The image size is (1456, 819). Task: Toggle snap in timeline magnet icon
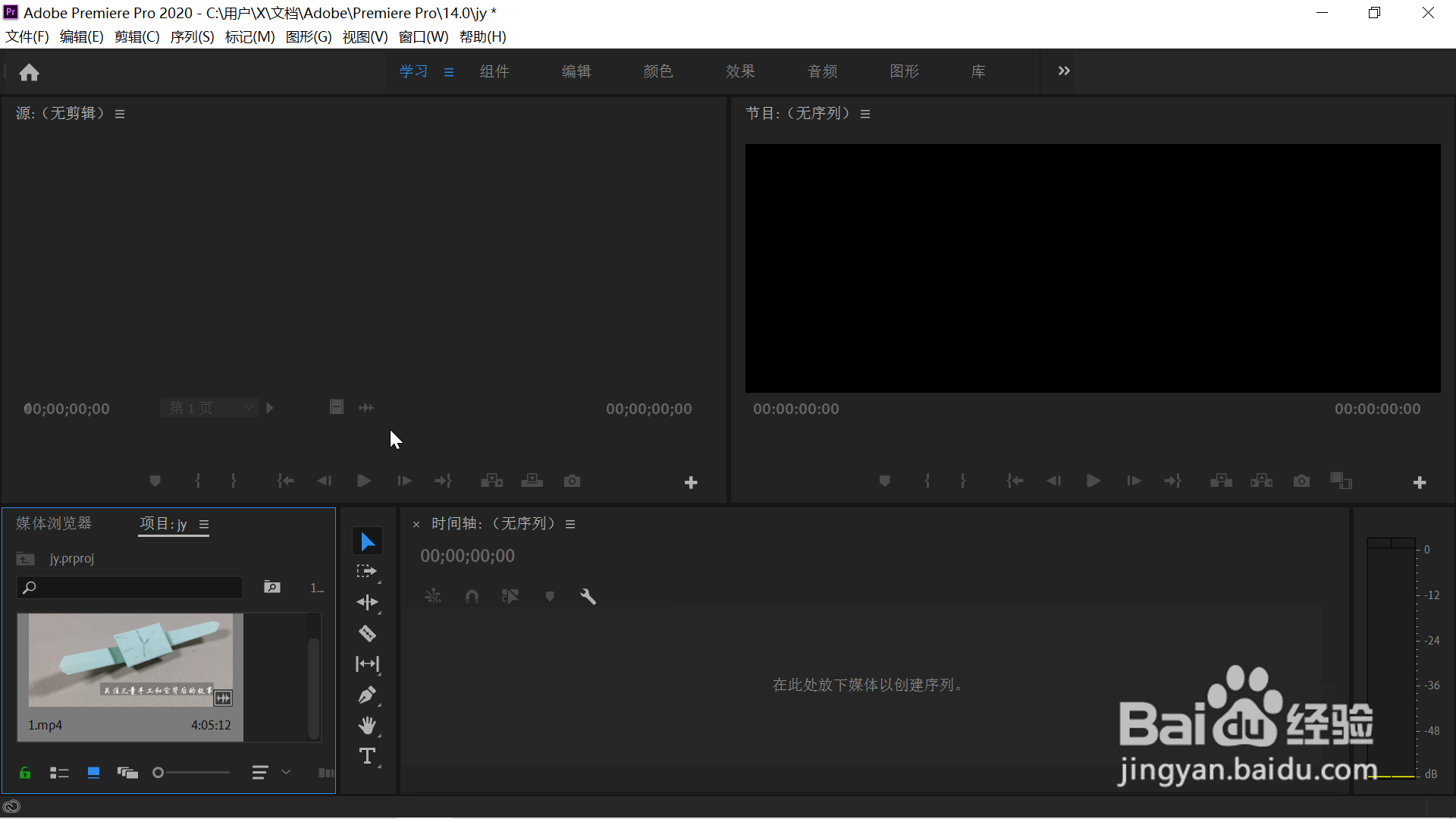(472, 597)
